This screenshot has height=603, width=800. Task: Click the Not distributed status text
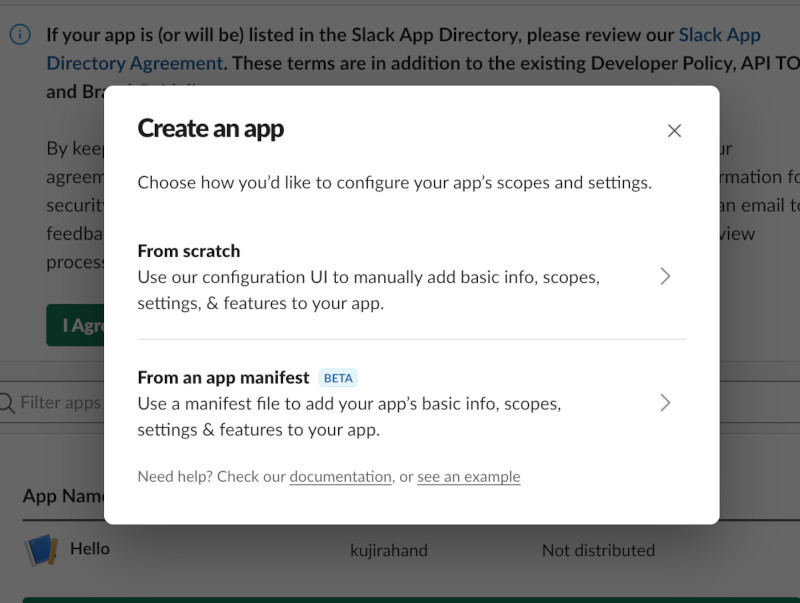pos(598,550)
